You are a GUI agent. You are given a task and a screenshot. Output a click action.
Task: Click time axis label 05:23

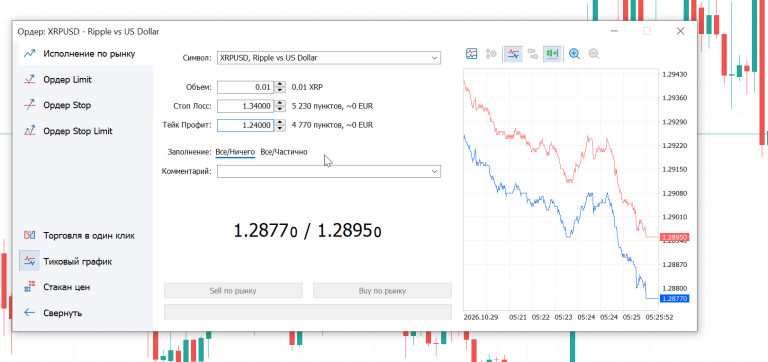coord(563,317)
